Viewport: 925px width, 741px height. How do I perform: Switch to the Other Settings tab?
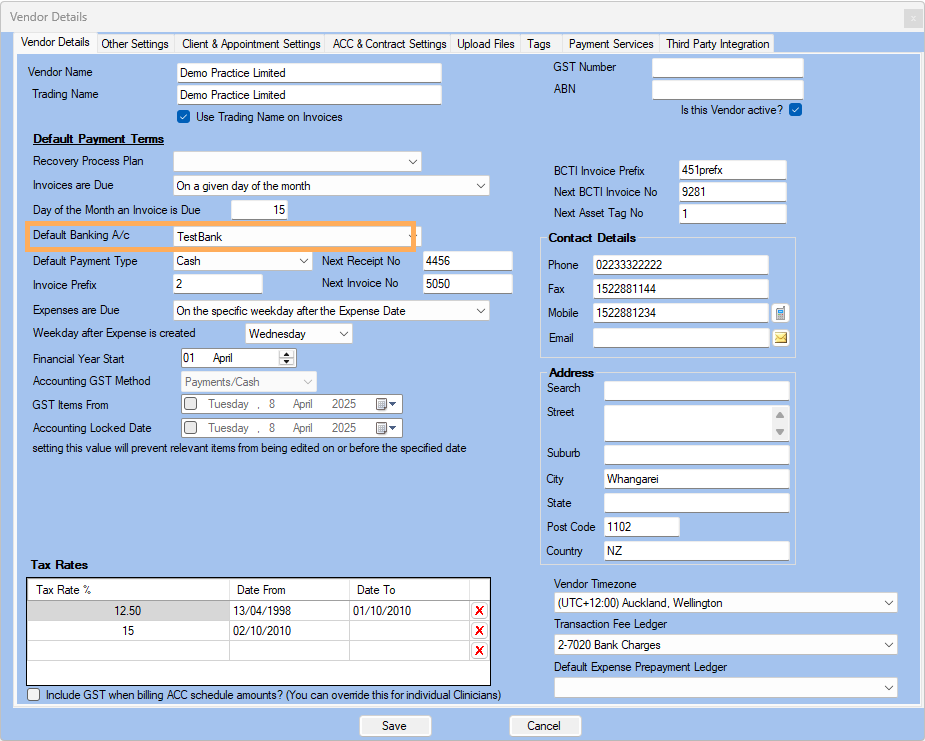click(135, 44)
